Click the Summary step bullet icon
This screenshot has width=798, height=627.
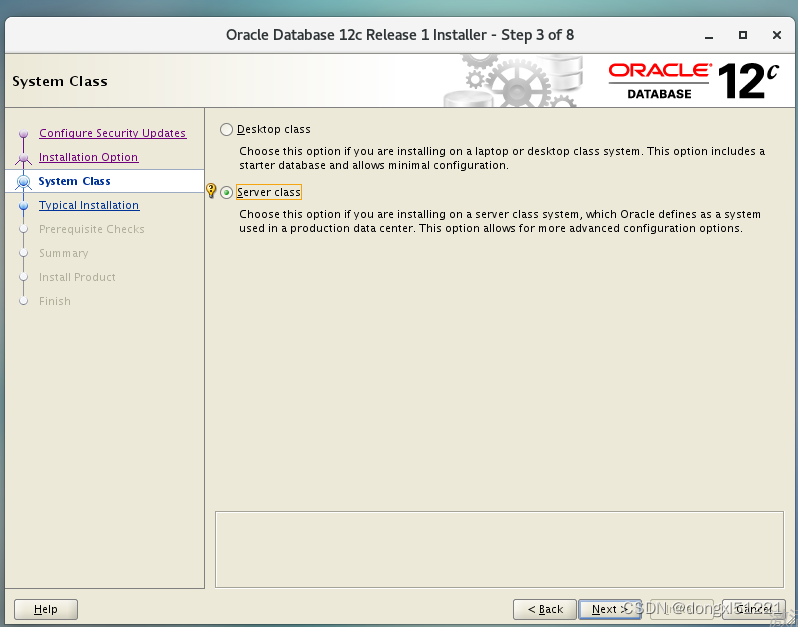tap(23, 253)
